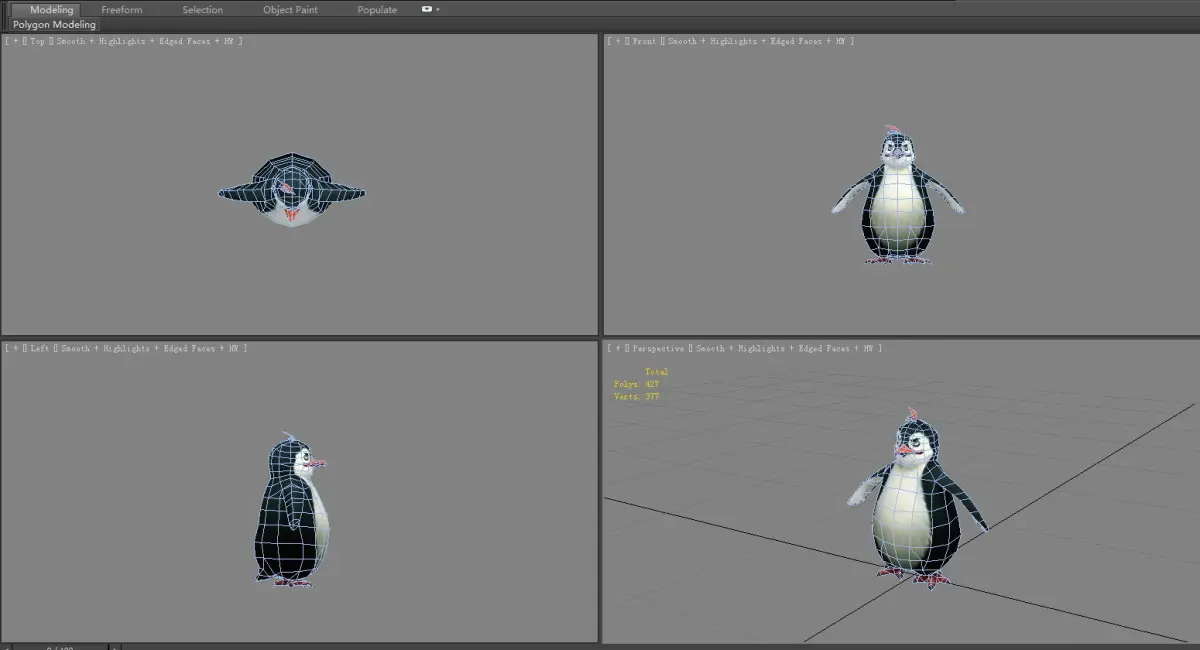Open the Front viewport [+] general menu
Image resolution: width=1200 pixels, height=650 pixels.
[x=617, y=41]
